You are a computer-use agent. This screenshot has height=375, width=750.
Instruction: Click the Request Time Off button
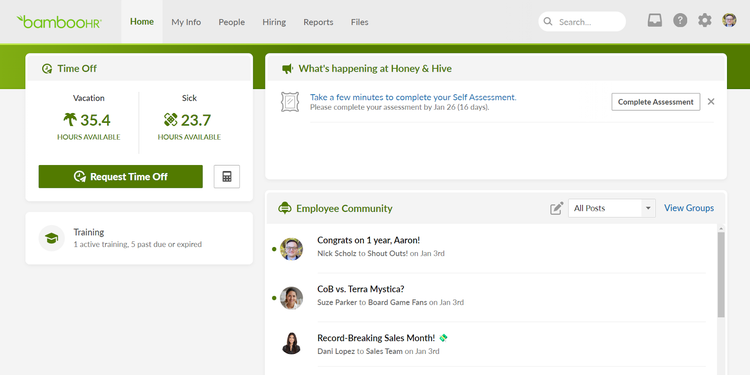click(121, 176)
